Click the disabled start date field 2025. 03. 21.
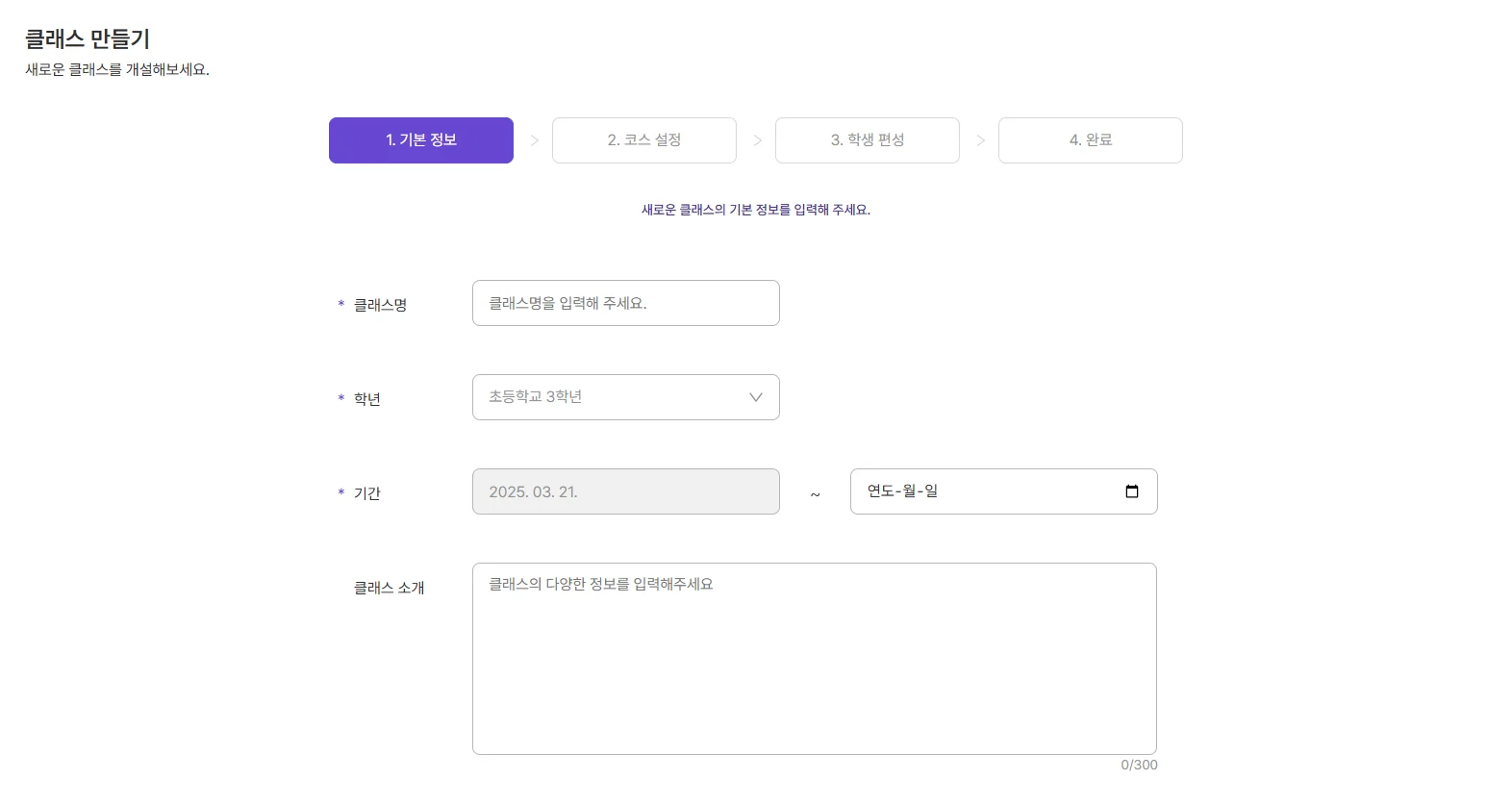Viewport: 1512px width, 805px height. pyautogui.click(x=625, y=491)
